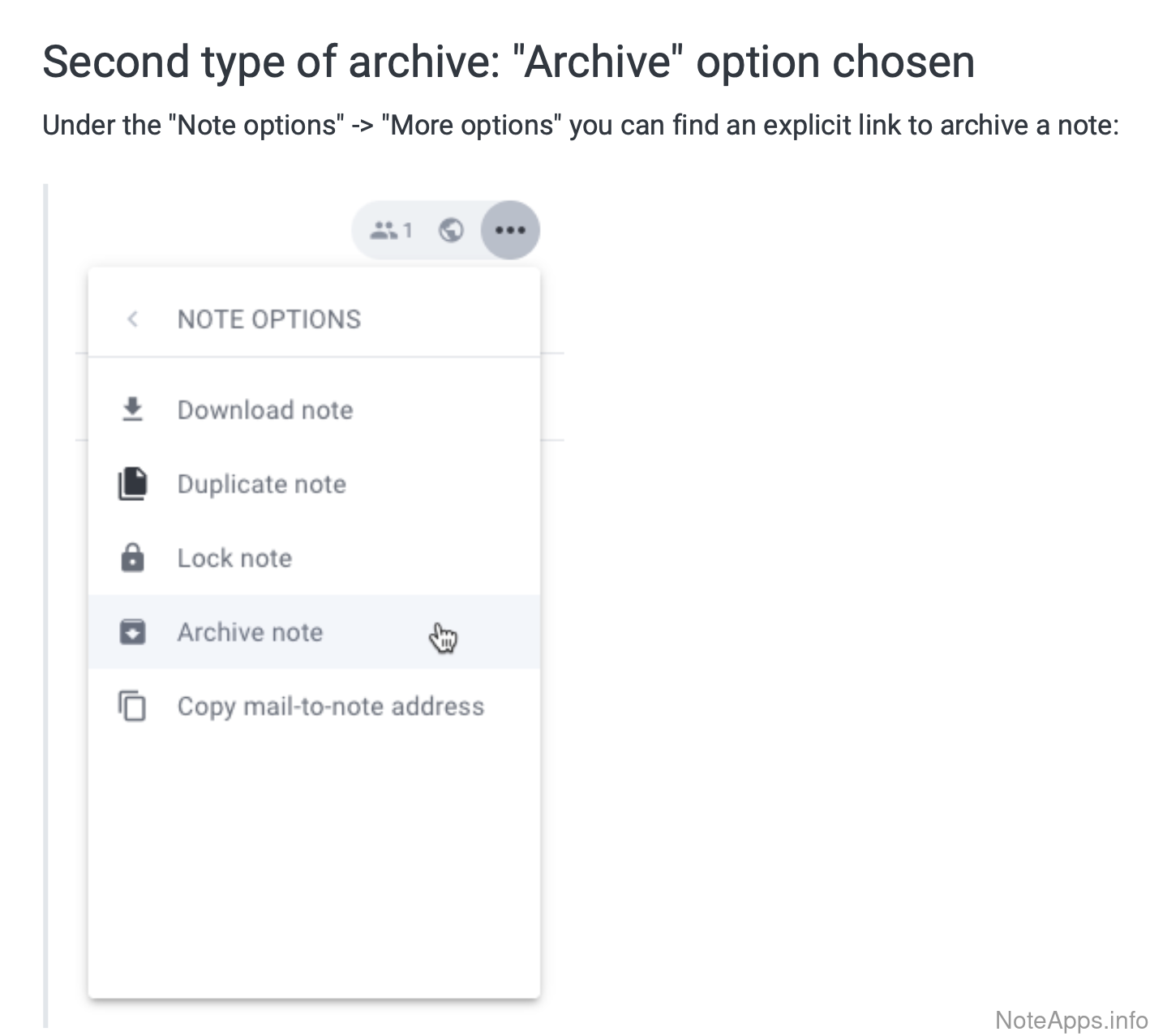This screenshot has height=1036, width=1150.
Task: Toggle "Lock note" in note options
Action: pyautogui.click(x=234, y=559)
